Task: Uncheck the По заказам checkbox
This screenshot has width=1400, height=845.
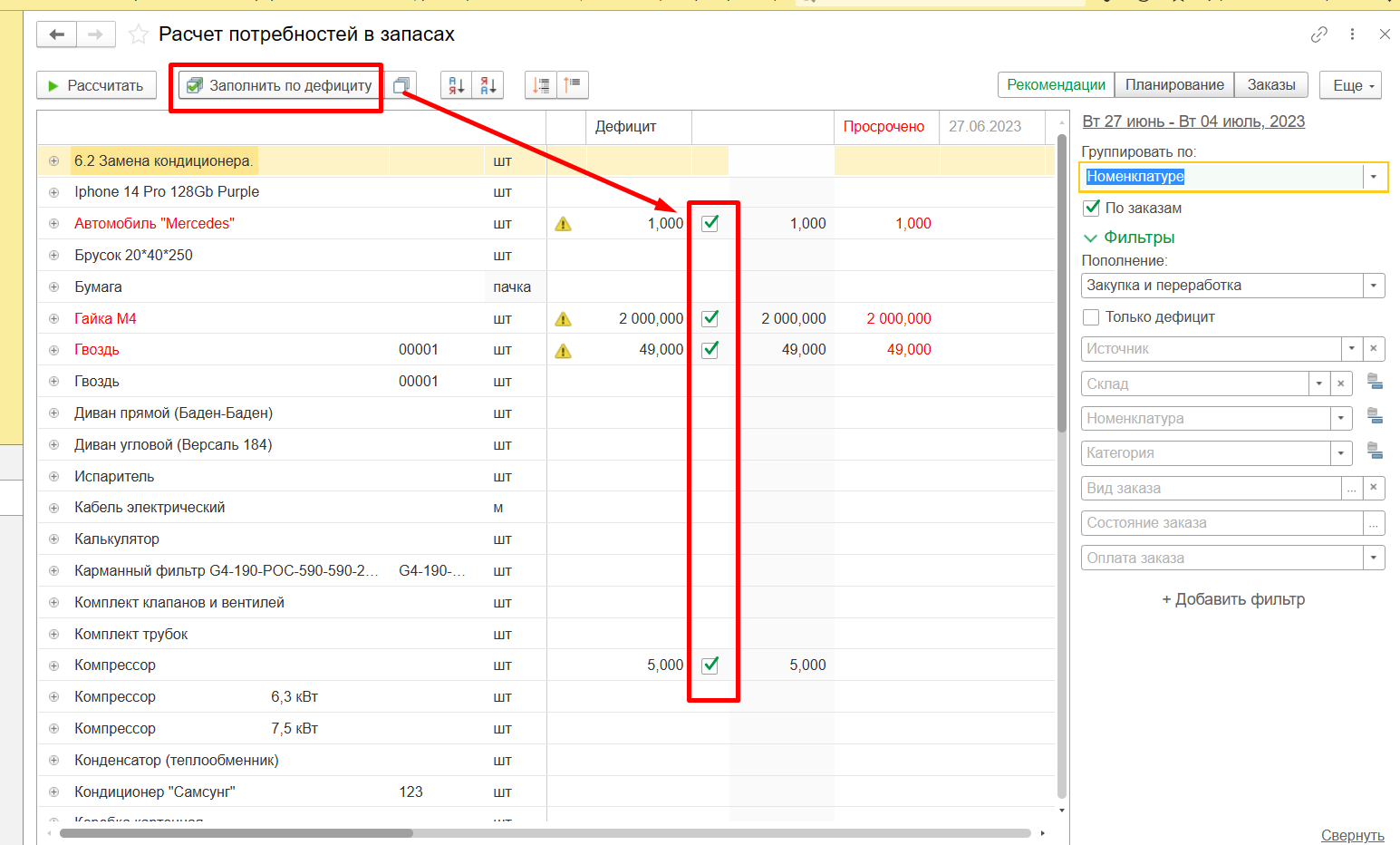Action: coord(1092,209)
